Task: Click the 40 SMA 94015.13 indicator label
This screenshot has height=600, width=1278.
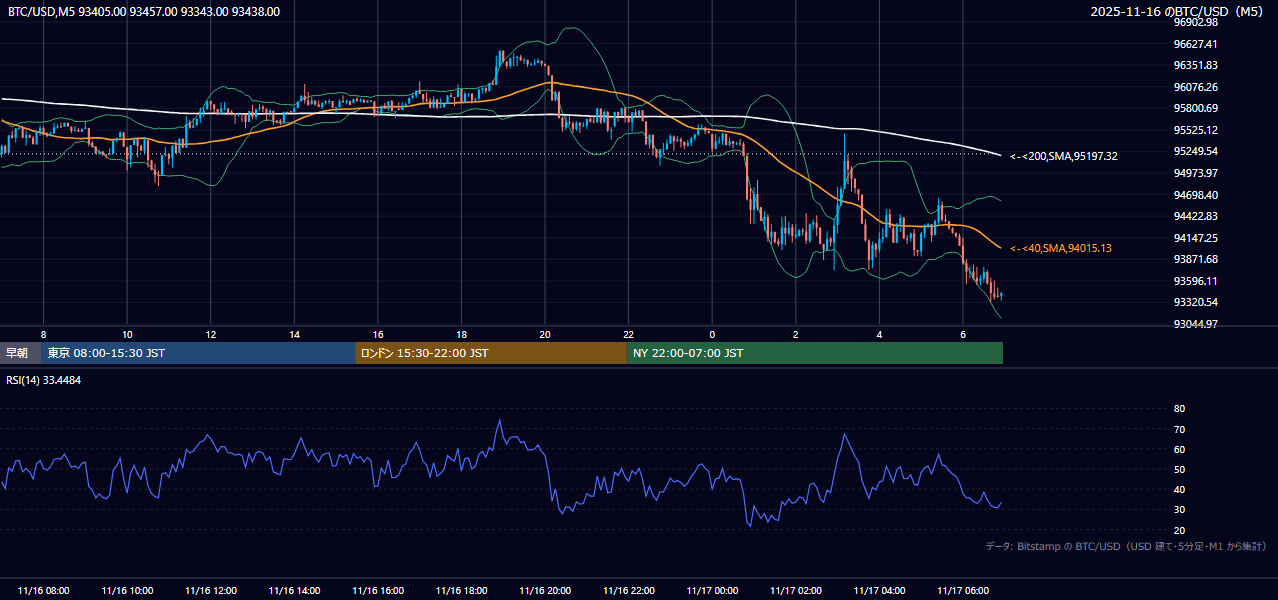Action: click(x=1061, y=248)
